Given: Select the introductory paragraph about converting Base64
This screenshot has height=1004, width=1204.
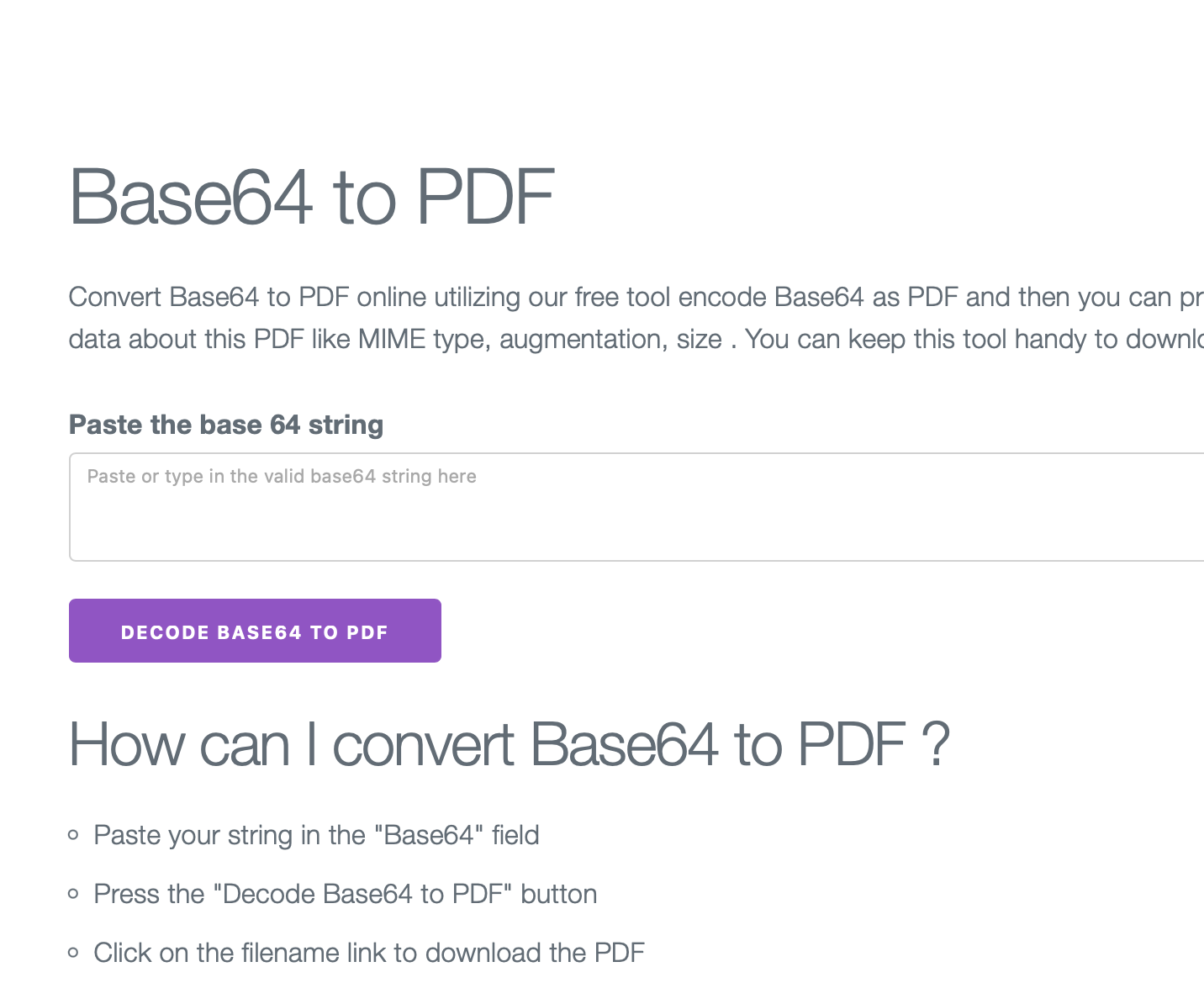Looking at the screenshot, I should click(589, 318).
